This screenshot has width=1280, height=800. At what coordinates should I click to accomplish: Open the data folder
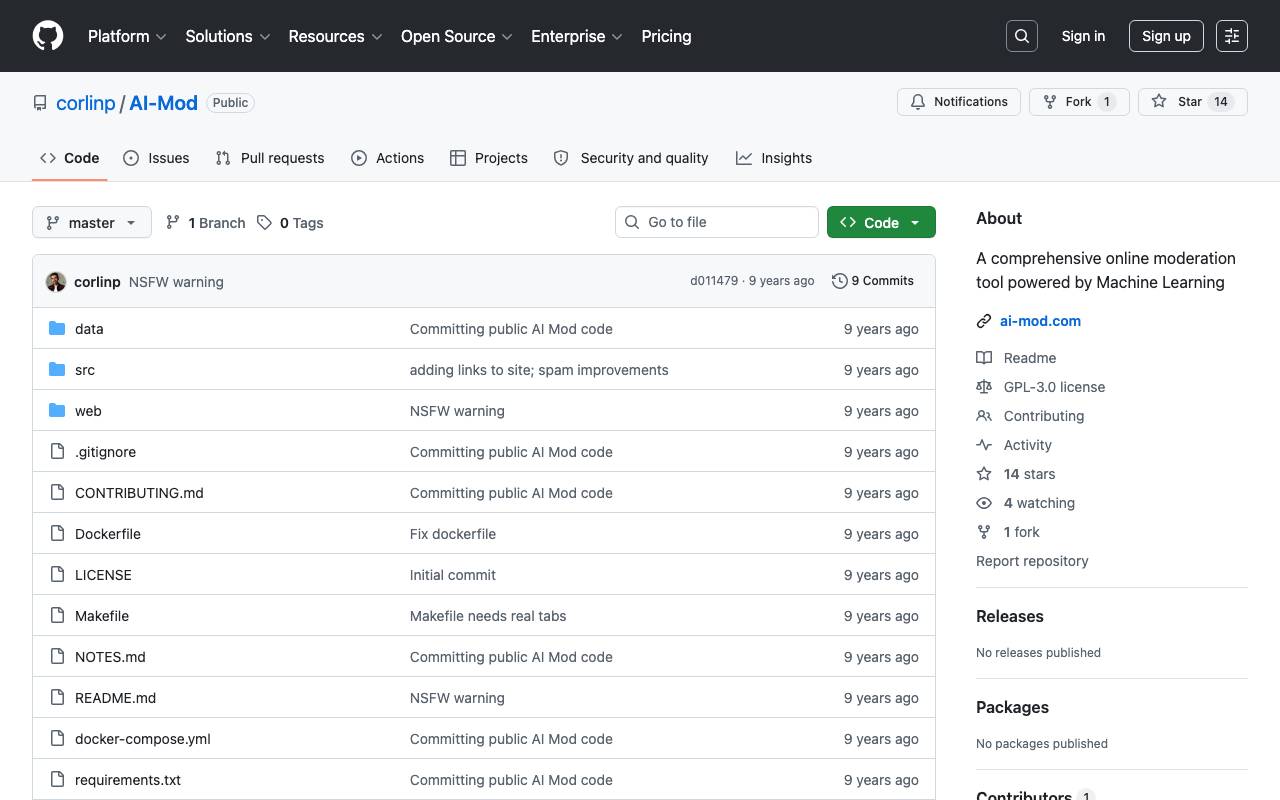pos(89,329)
